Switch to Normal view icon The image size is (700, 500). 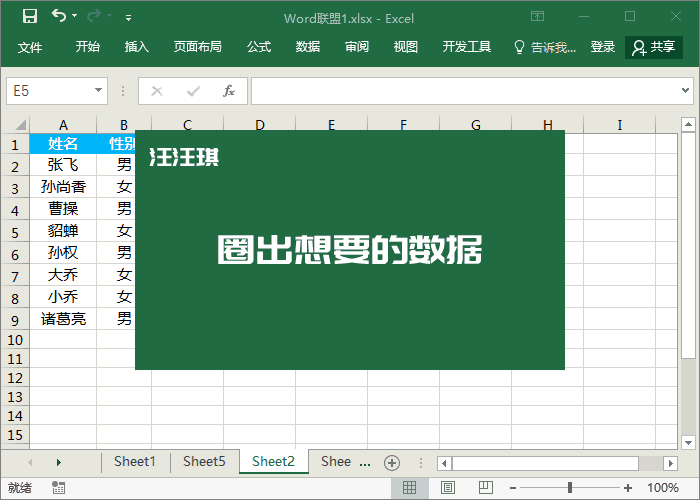click(x=409, y=488)
